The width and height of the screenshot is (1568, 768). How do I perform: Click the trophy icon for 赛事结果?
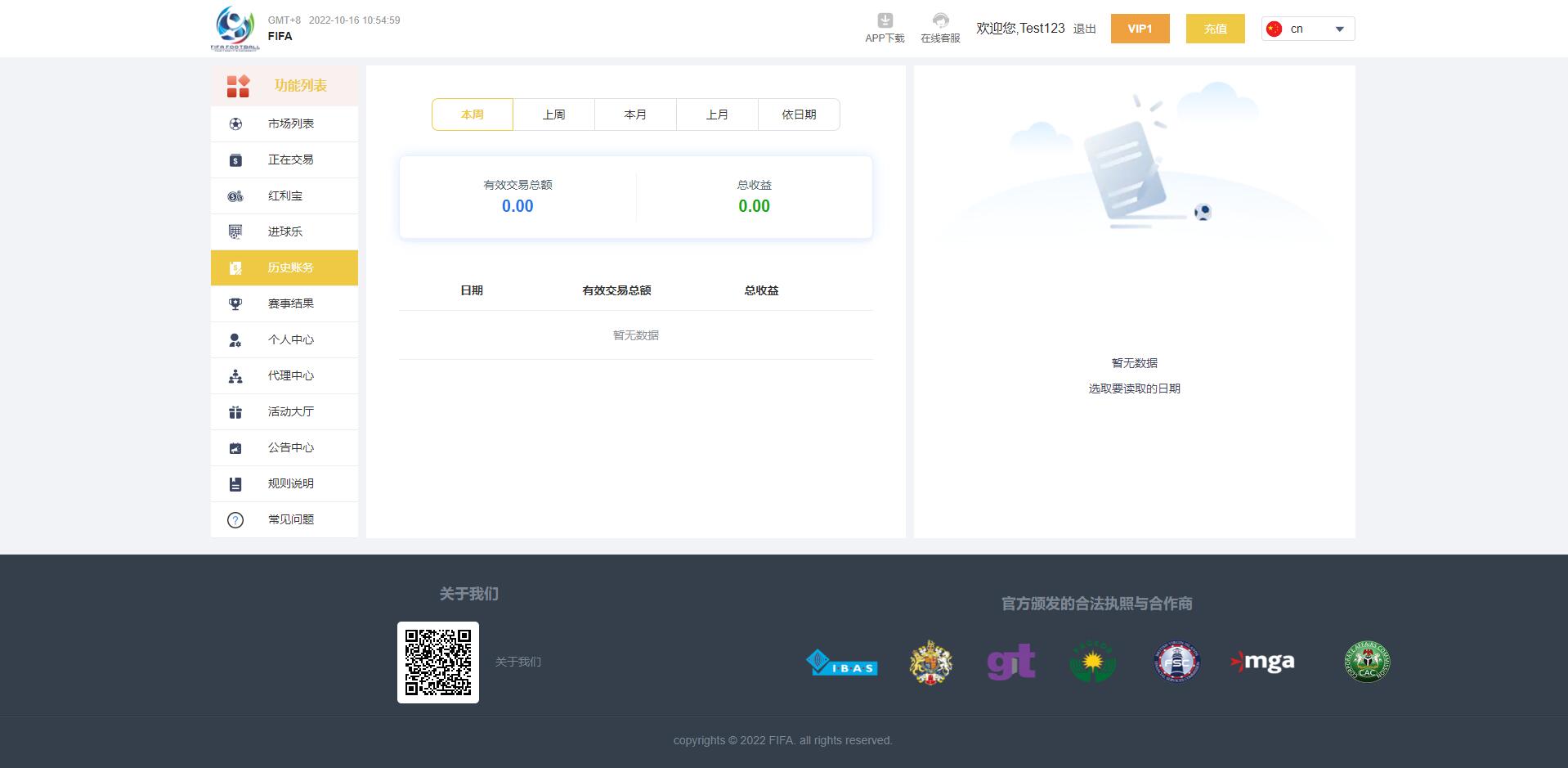[235, 304]
